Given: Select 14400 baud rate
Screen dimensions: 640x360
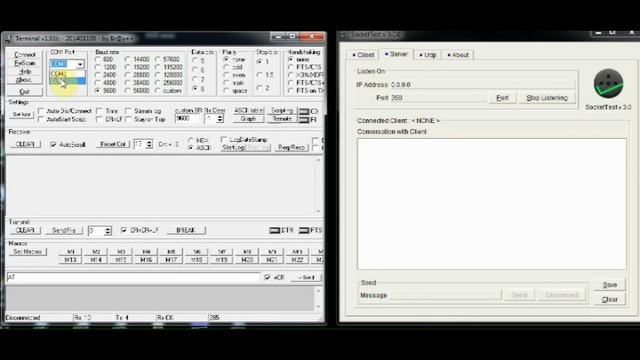Looking at the screenshot, I should [128, 60].
